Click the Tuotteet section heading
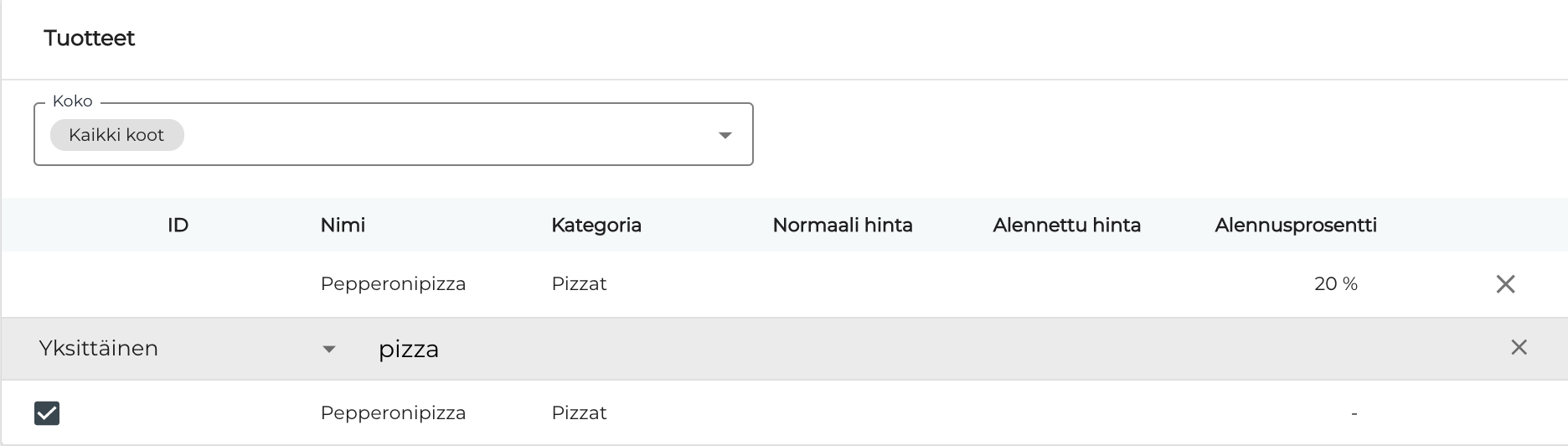 tap(90, 39)
